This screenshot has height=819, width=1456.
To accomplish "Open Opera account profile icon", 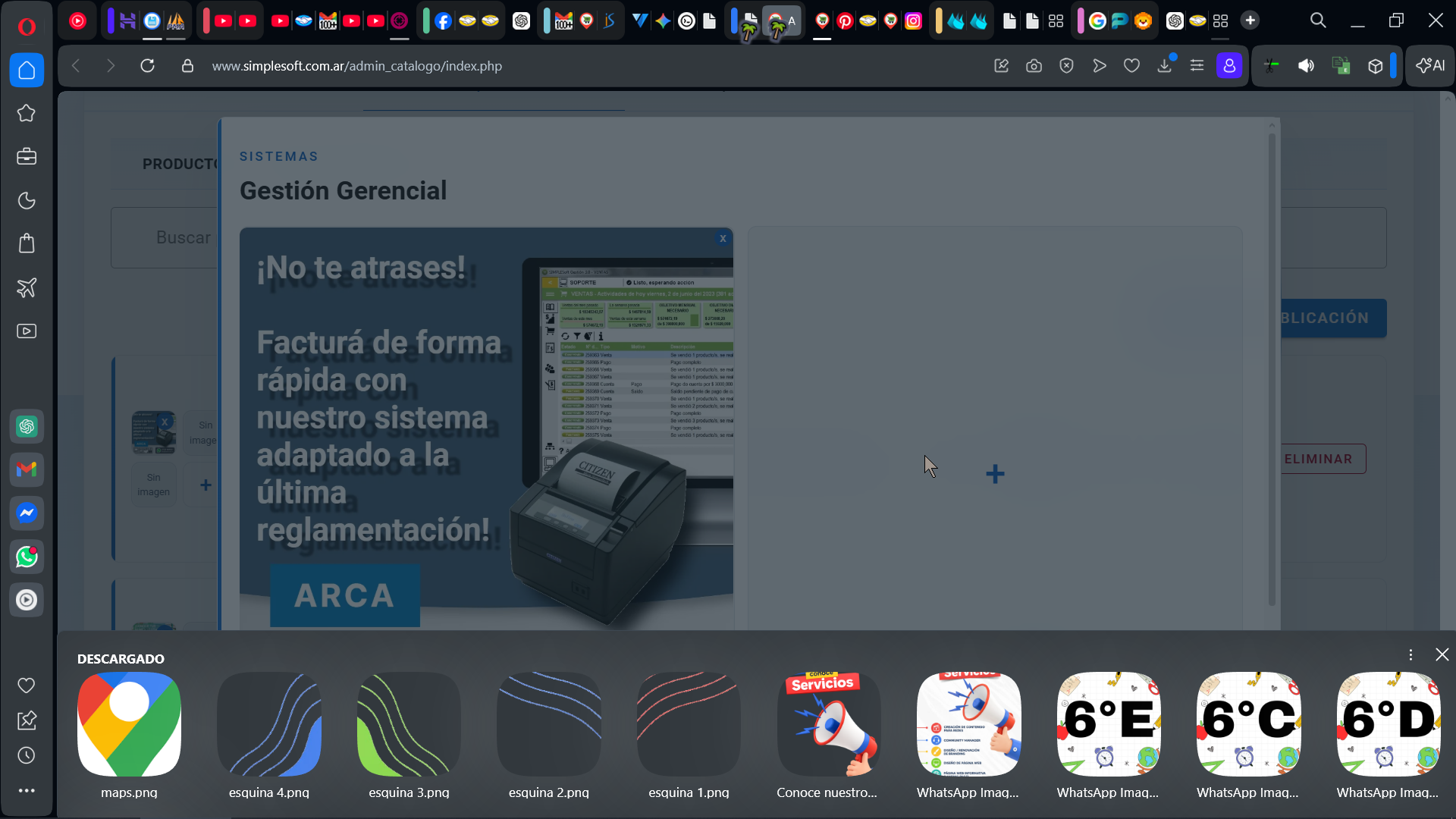I will [1229, 66].
